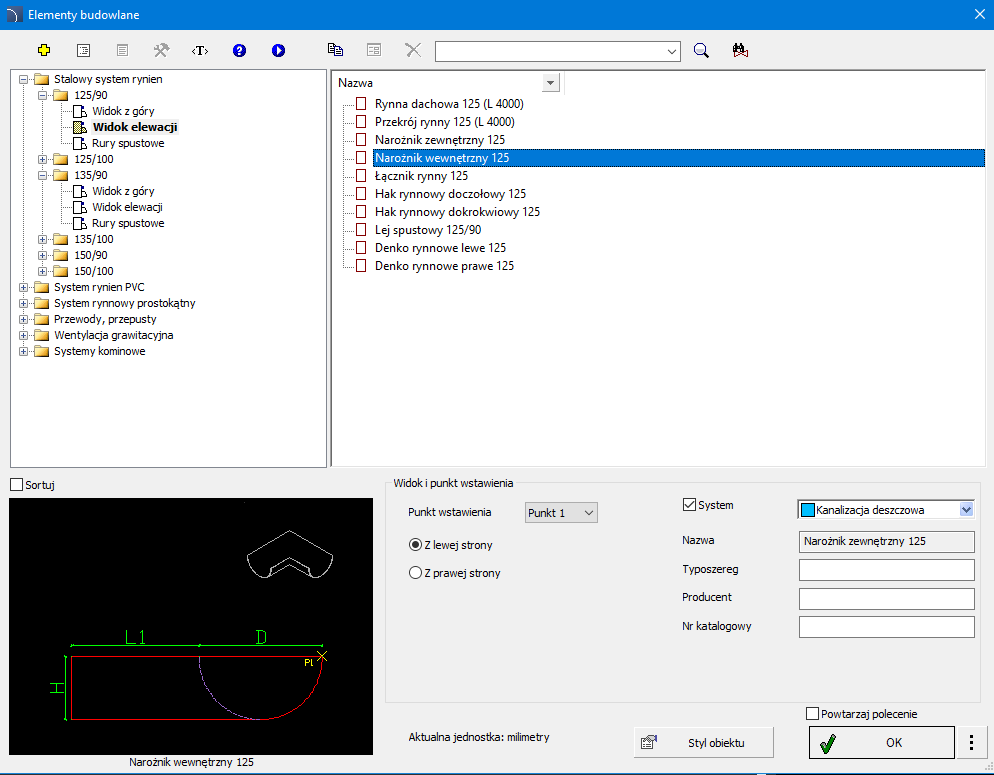
Task: Select the 'Z prawej strony' radio button
Action: [x=416, y=573]
